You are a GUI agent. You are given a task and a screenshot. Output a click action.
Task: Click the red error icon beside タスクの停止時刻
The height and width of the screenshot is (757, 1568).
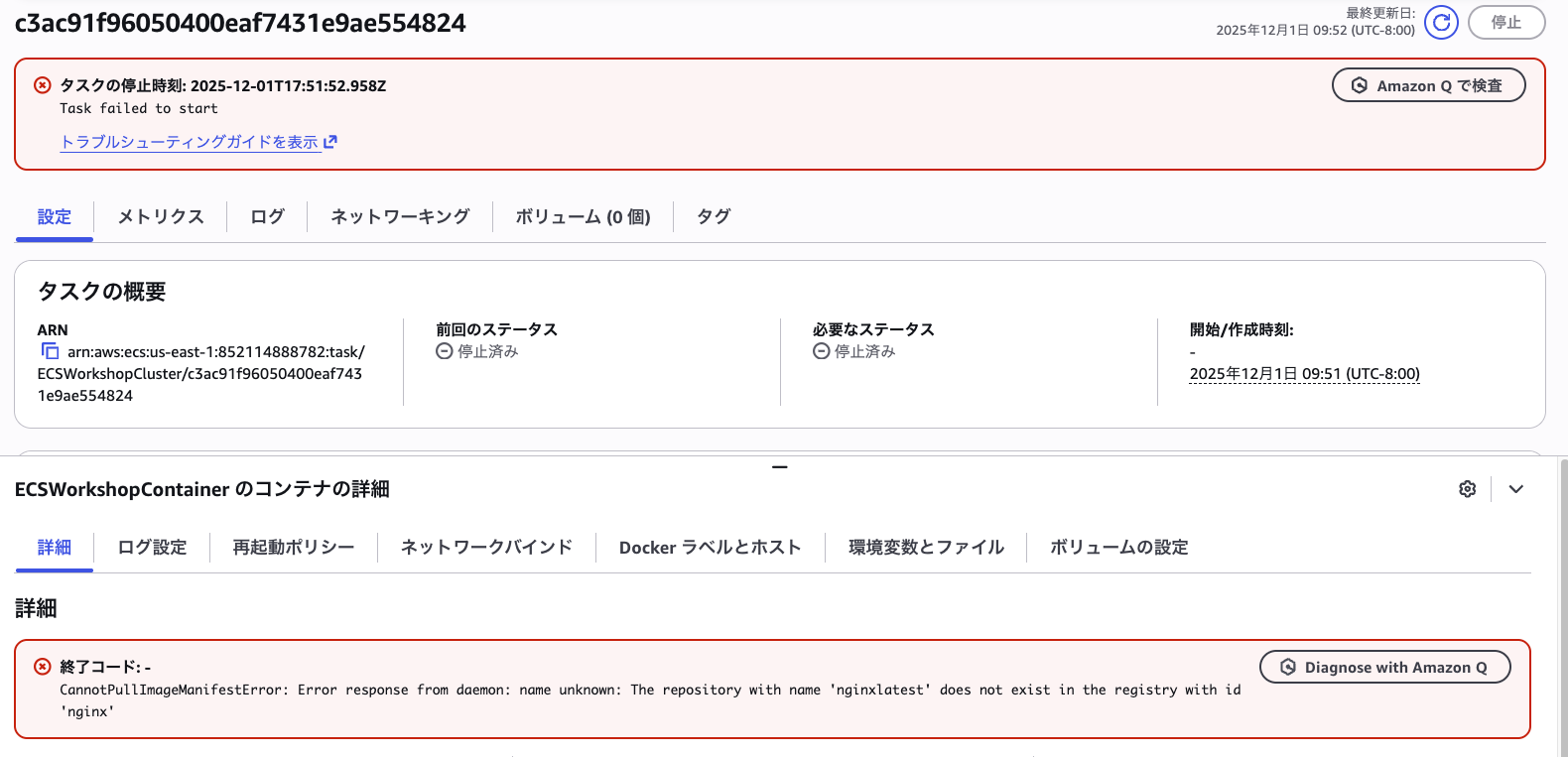click(x=43, y=85)
